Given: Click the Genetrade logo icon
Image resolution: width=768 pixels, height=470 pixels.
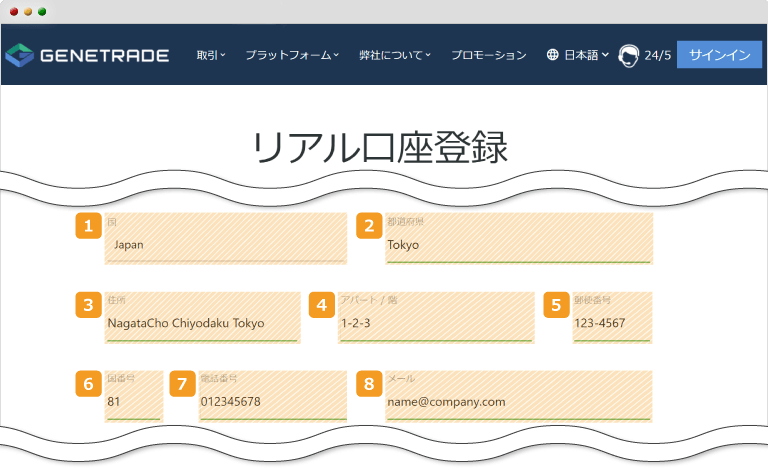Looking at the screenshot, I should pos(19,55).
